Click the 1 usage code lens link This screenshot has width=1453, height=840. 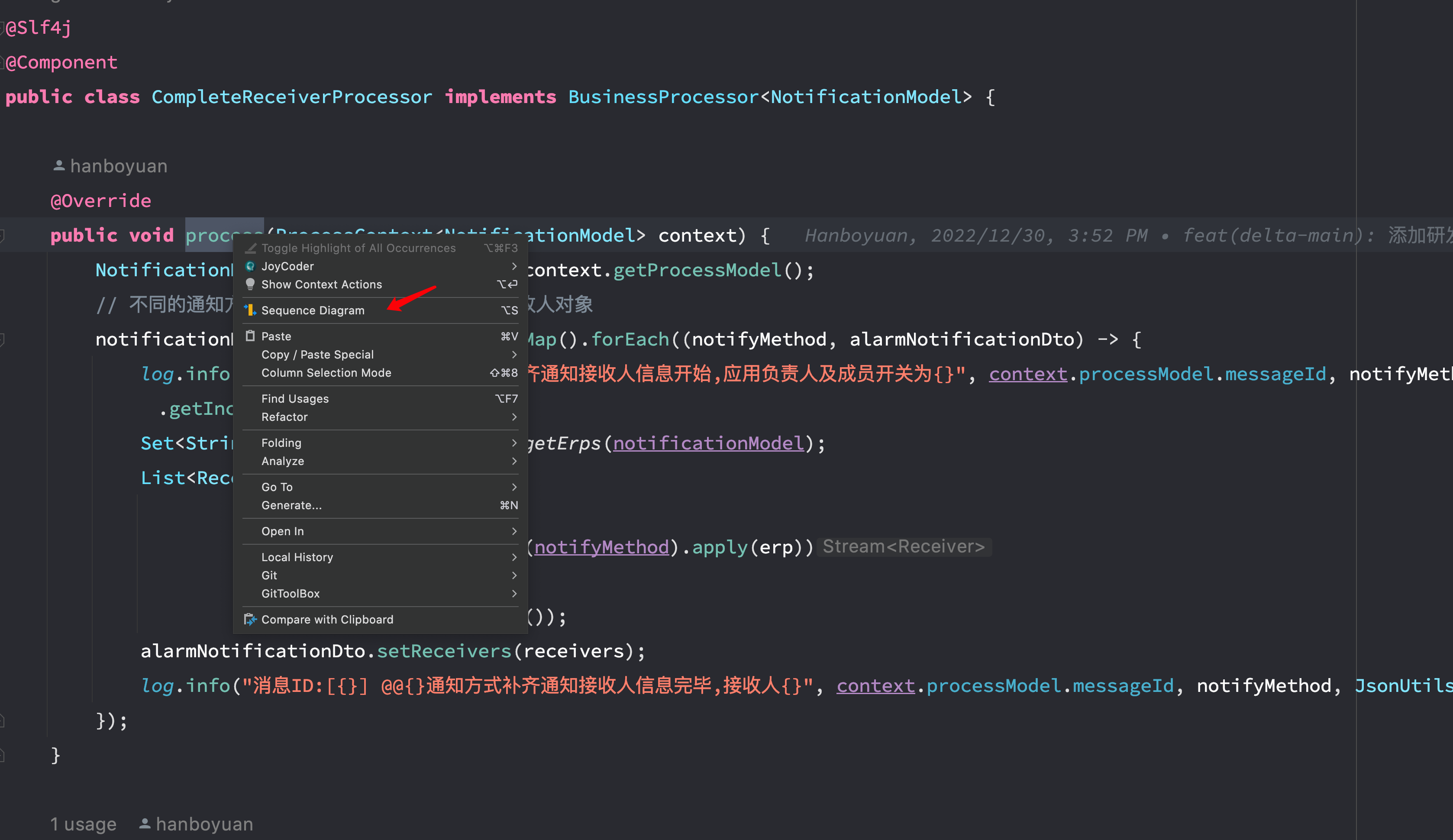(84, 824)
